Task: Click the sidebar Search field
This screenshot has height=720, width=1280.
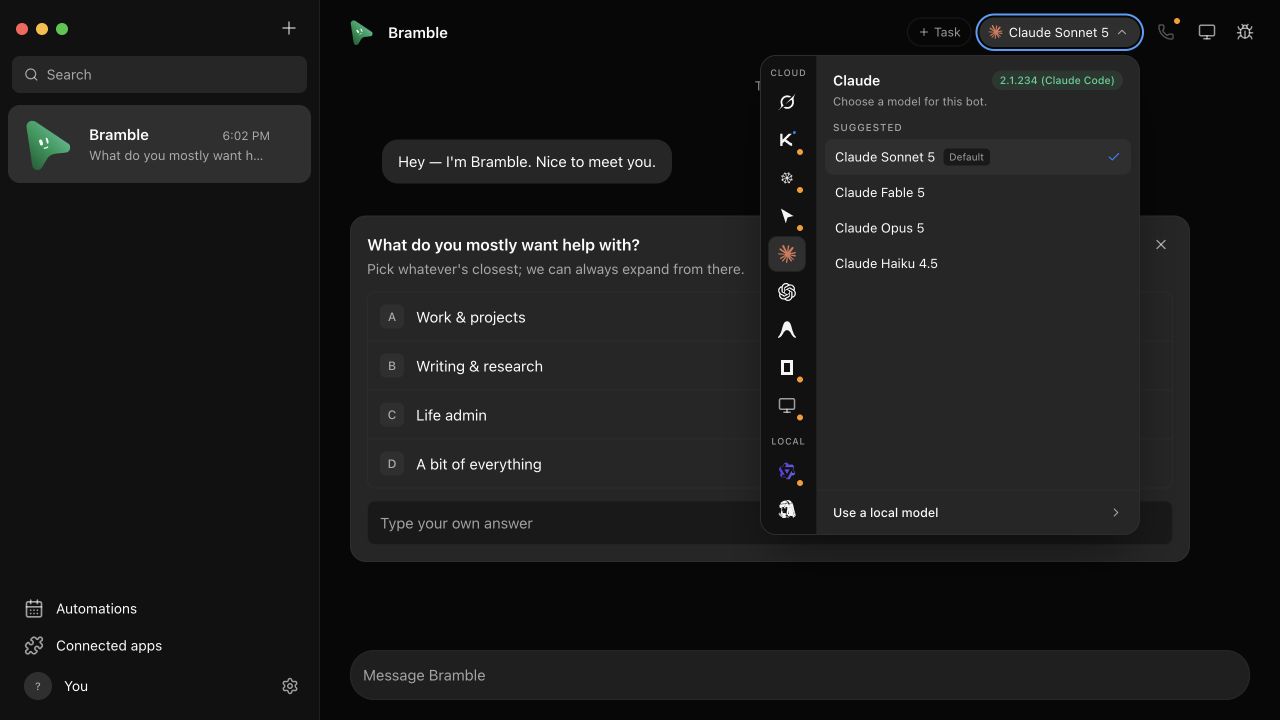Action: (x=159, y=74)
